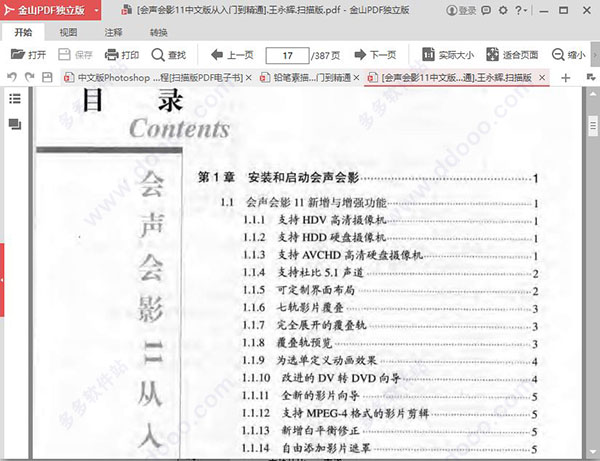Open the outline list sidebar icon
Screen dimensions: 600x461
coord(15,99)
